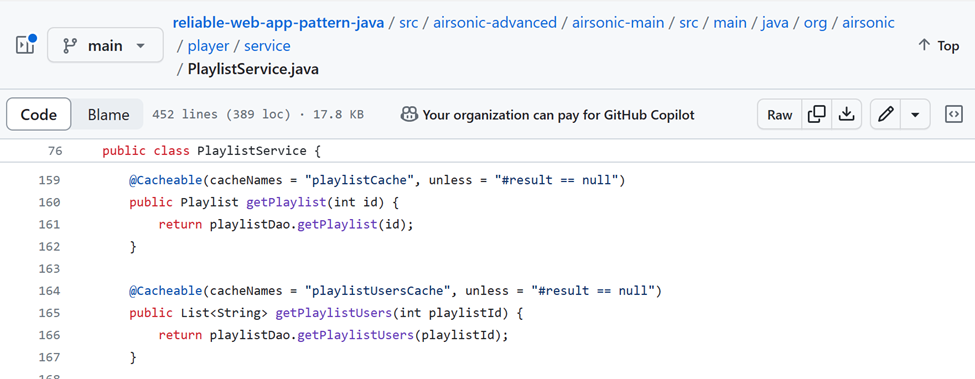
Task: Go to airsonic-advanced folder in breadcrumb
Action: tap(495, 23)
